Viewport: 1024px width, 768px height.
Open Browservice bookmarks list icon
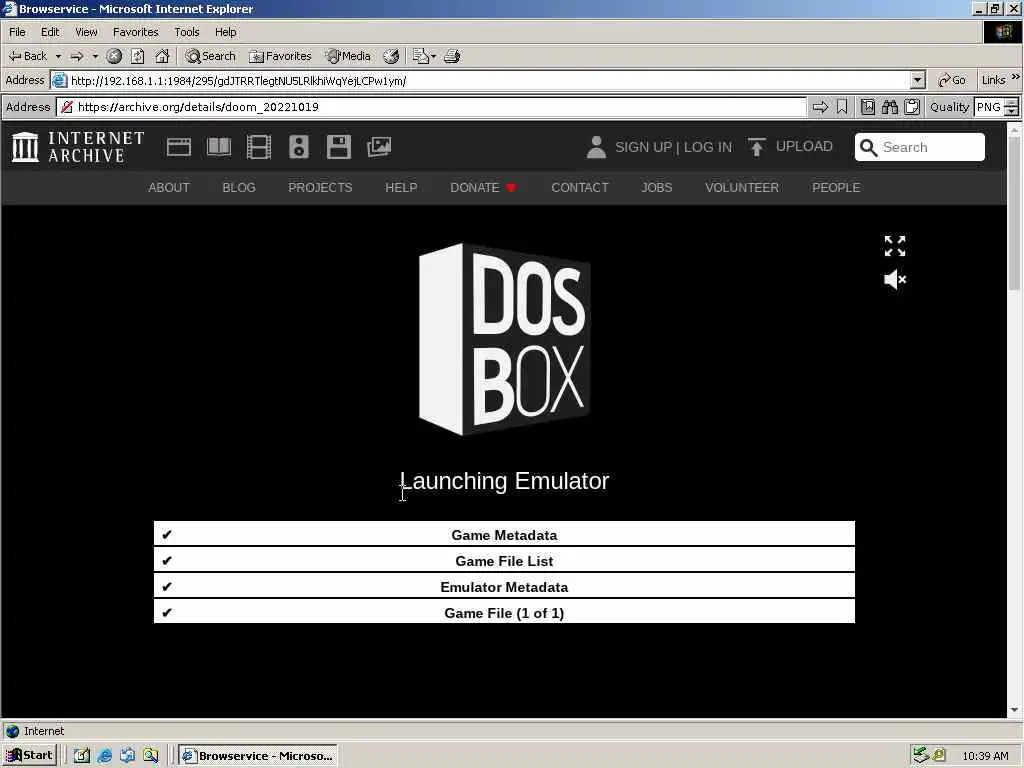click(x=868, y=107)
